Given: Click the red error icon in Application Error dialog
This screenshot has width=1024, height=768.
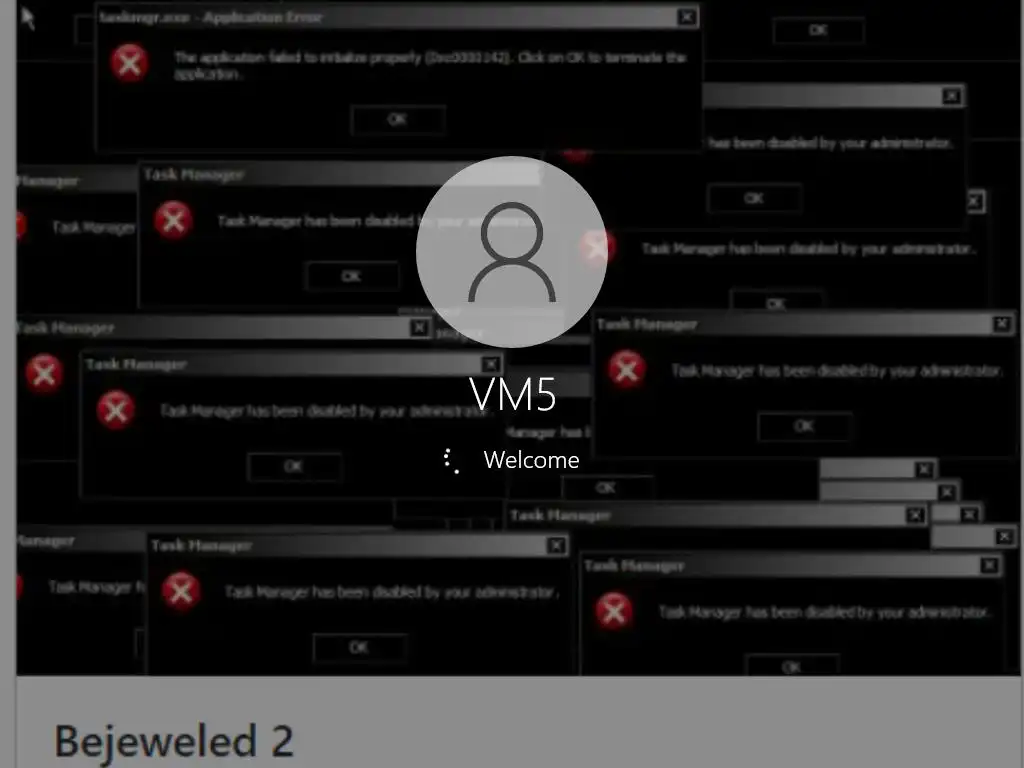Looking at the screenshot, I should 129,63.
